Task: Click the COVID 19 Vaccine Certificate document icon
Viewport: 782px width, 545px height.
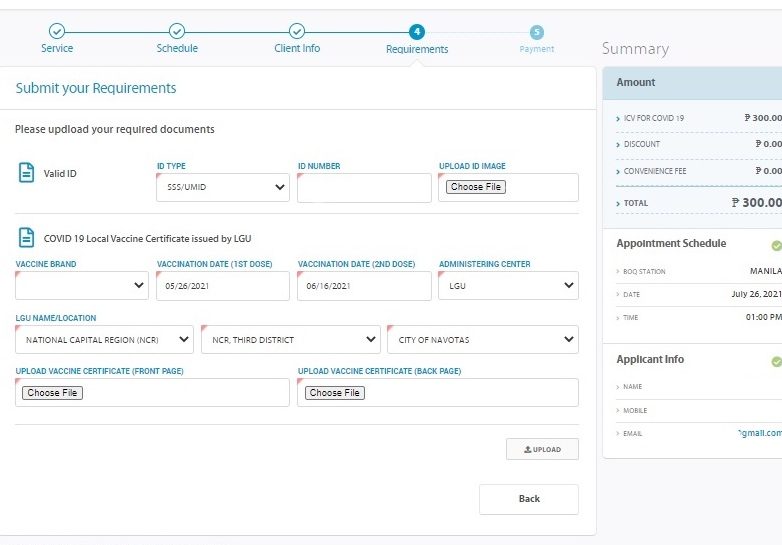Action: pos(27,238)
